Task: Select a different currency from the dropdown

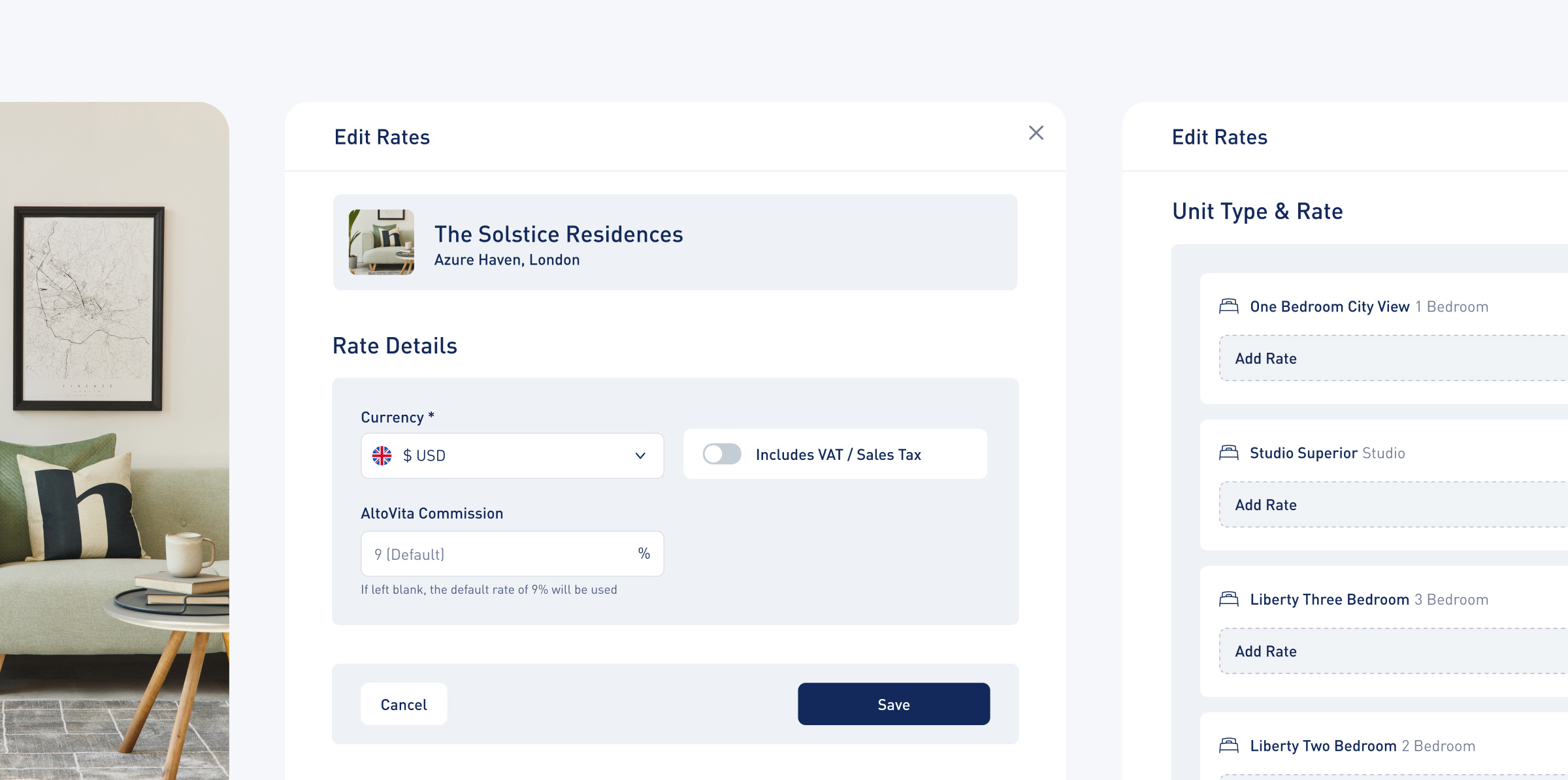Action: click(x=512, y=455)
